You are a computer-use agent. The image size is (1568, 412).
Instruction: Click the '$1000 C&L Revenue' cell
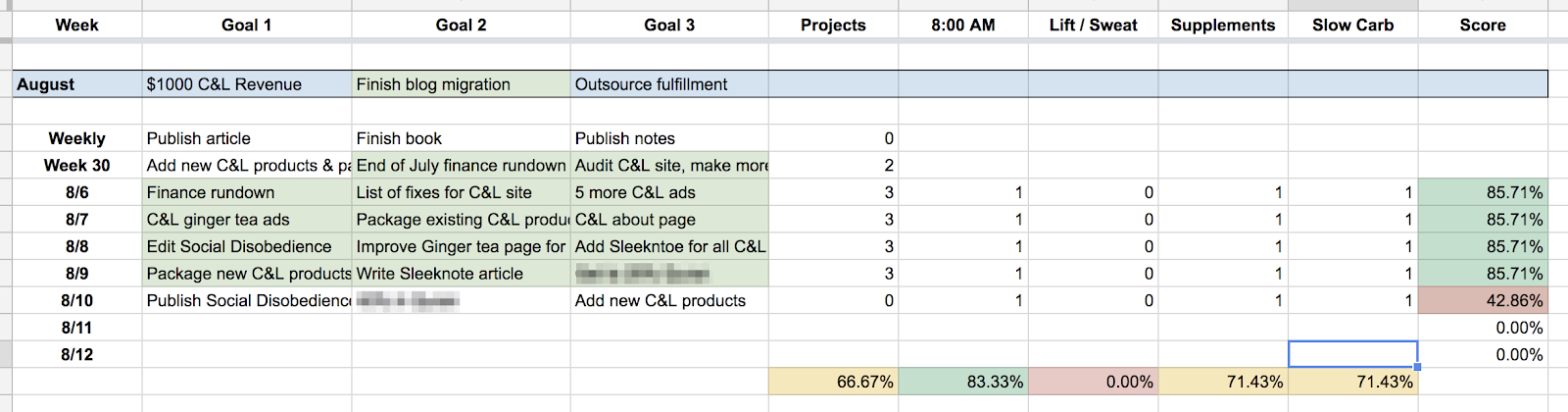pos(247,84)
